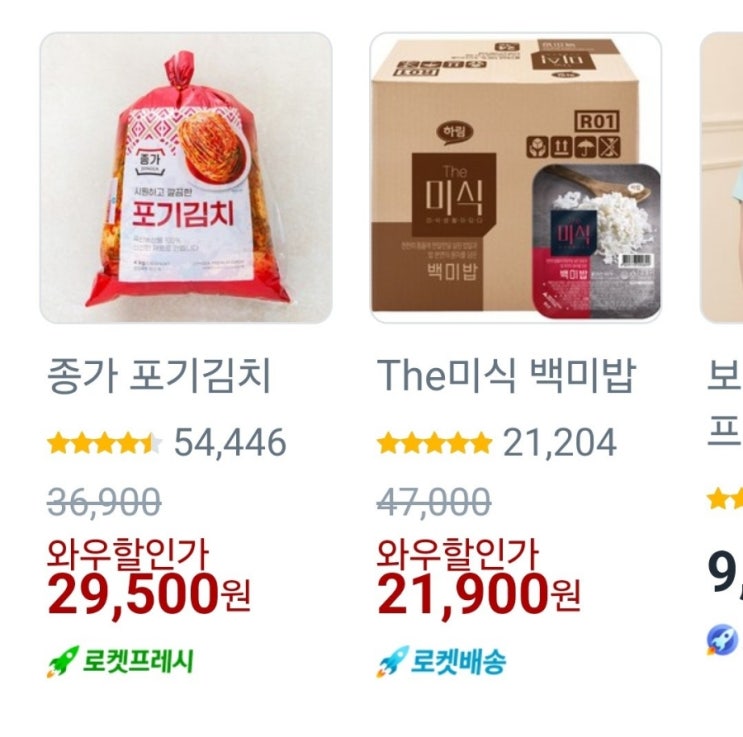This screenshot has height=737, width=743.
Task: Select the The미식 백미밥 product title
Action: (x=506, y=376)
